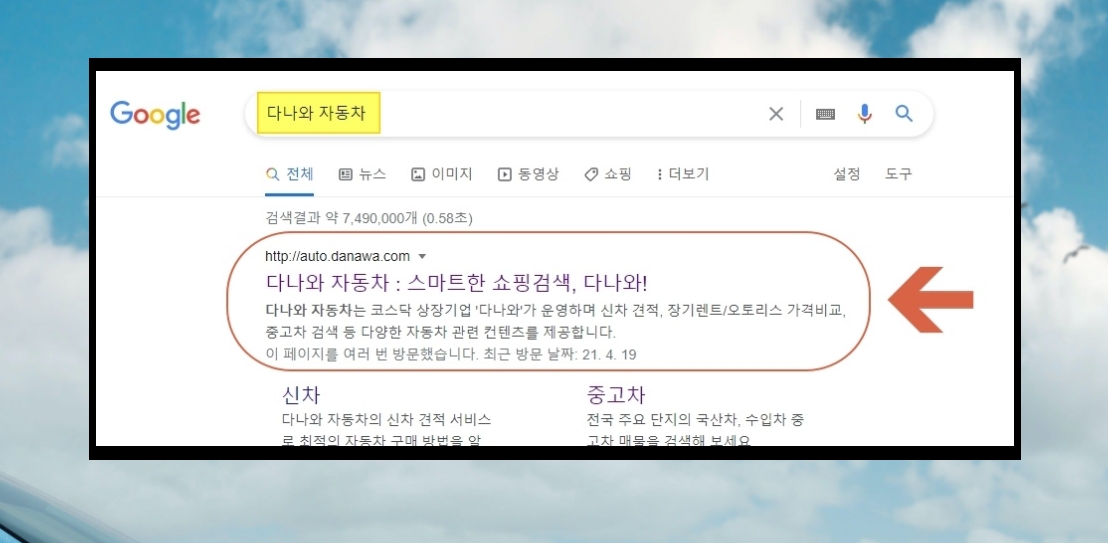Switch to the 이미지 tab
1108x543 pixels.
point(442,174)
